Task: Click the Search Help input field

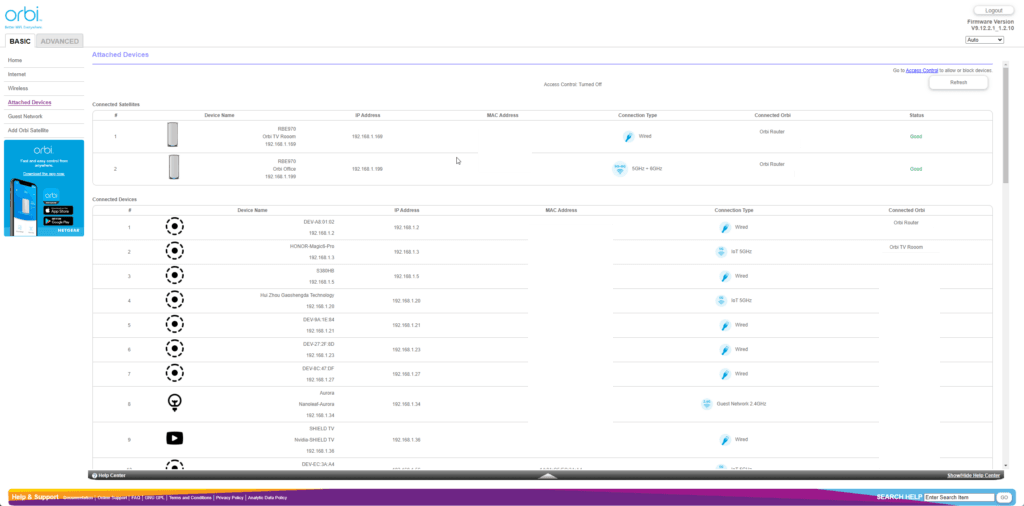Action: [958, 497]
